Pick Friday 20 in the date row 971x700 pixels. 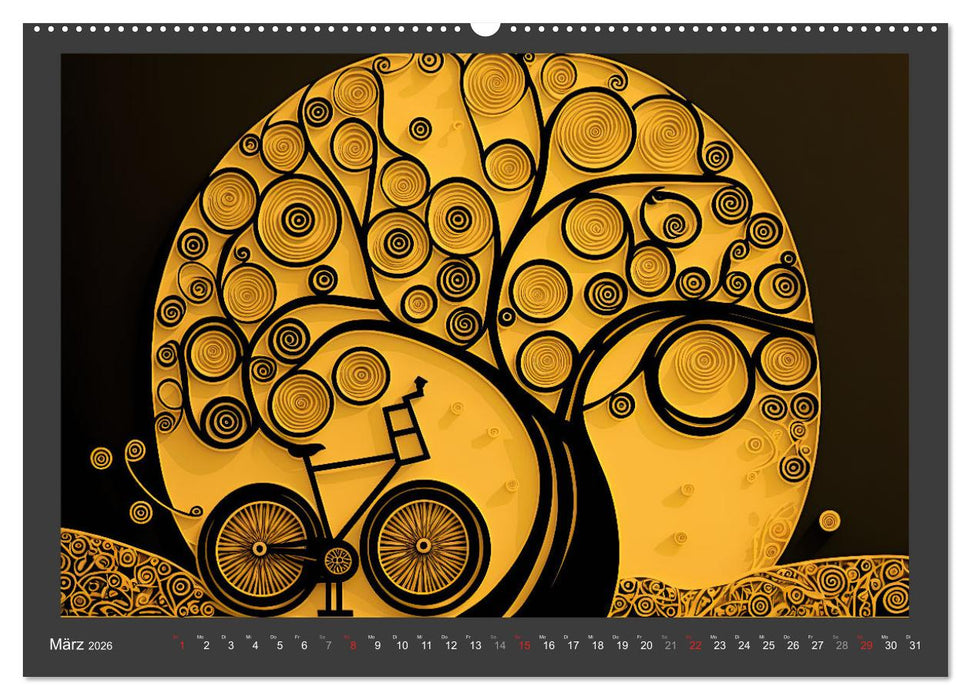[x=645, y=645]
